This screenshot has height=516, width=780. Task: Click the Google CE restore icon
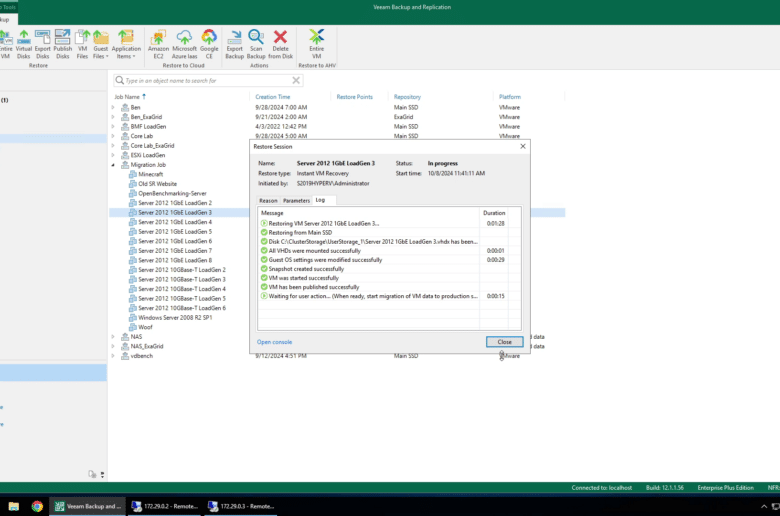pos(209,44)
